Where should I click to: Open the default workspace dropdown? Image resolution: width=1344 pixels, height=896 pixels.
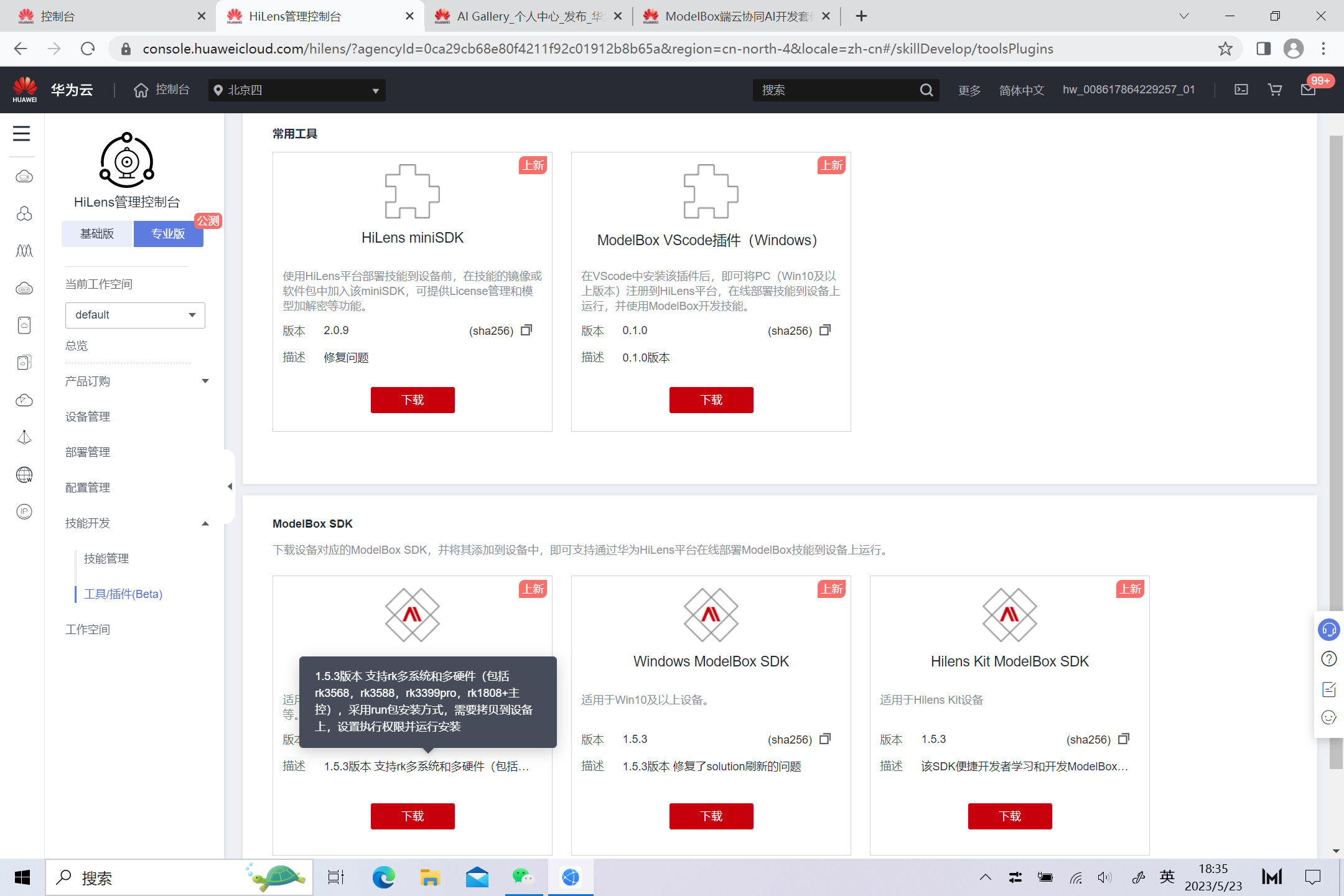click(135, 315)
